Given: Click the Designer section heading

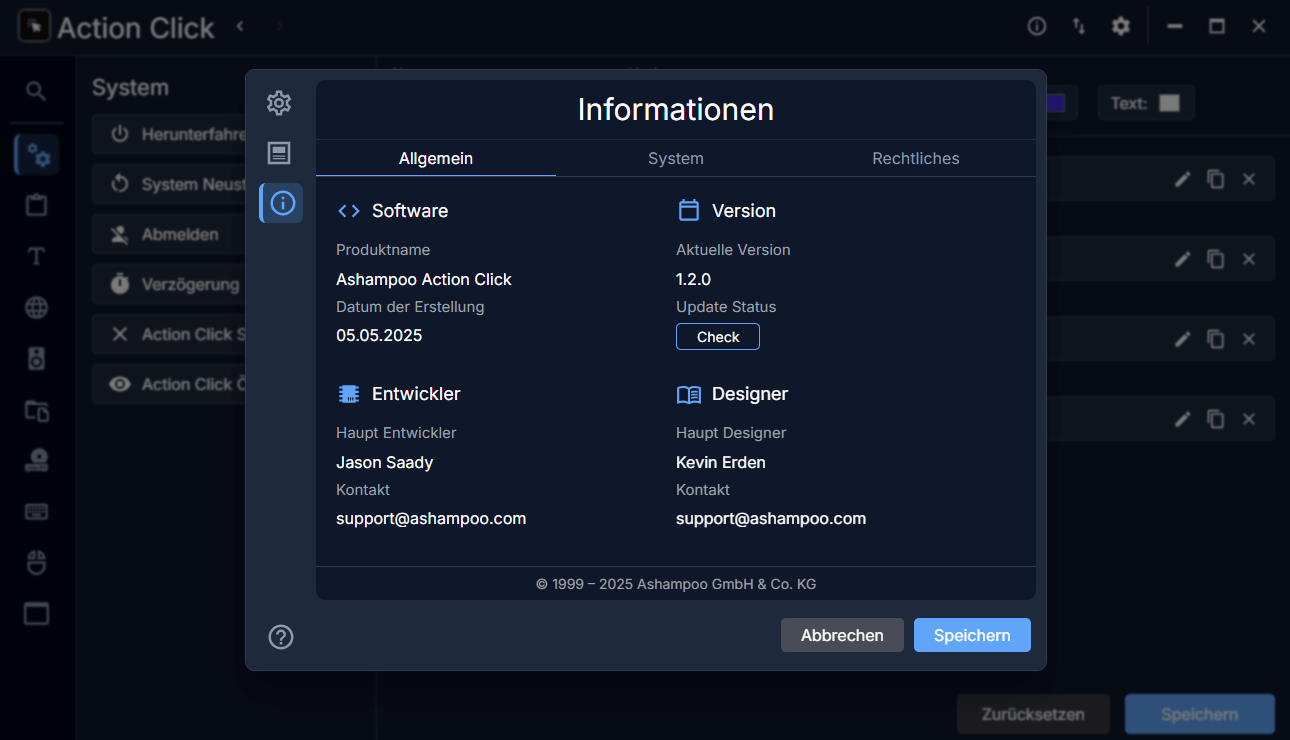Looking at the screenshot, I should coord(750,394).
